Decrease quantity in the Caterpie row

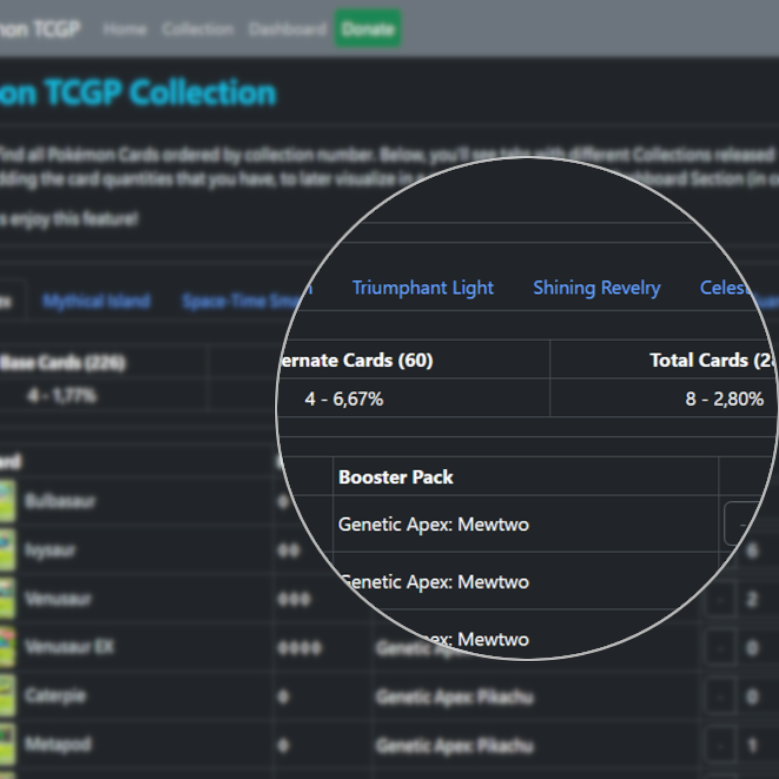pos(720,697)
